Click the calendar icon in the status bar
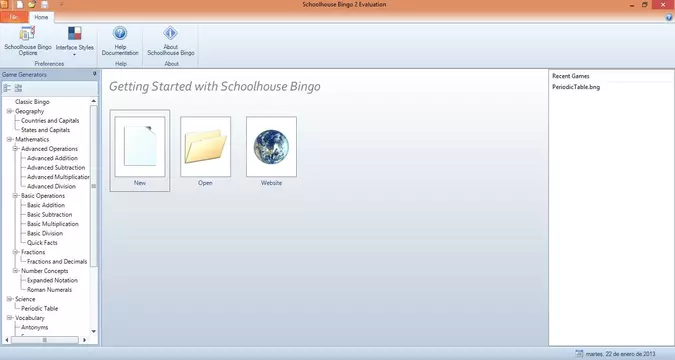This screenshot has height=360, width=675. coord(579,354)
